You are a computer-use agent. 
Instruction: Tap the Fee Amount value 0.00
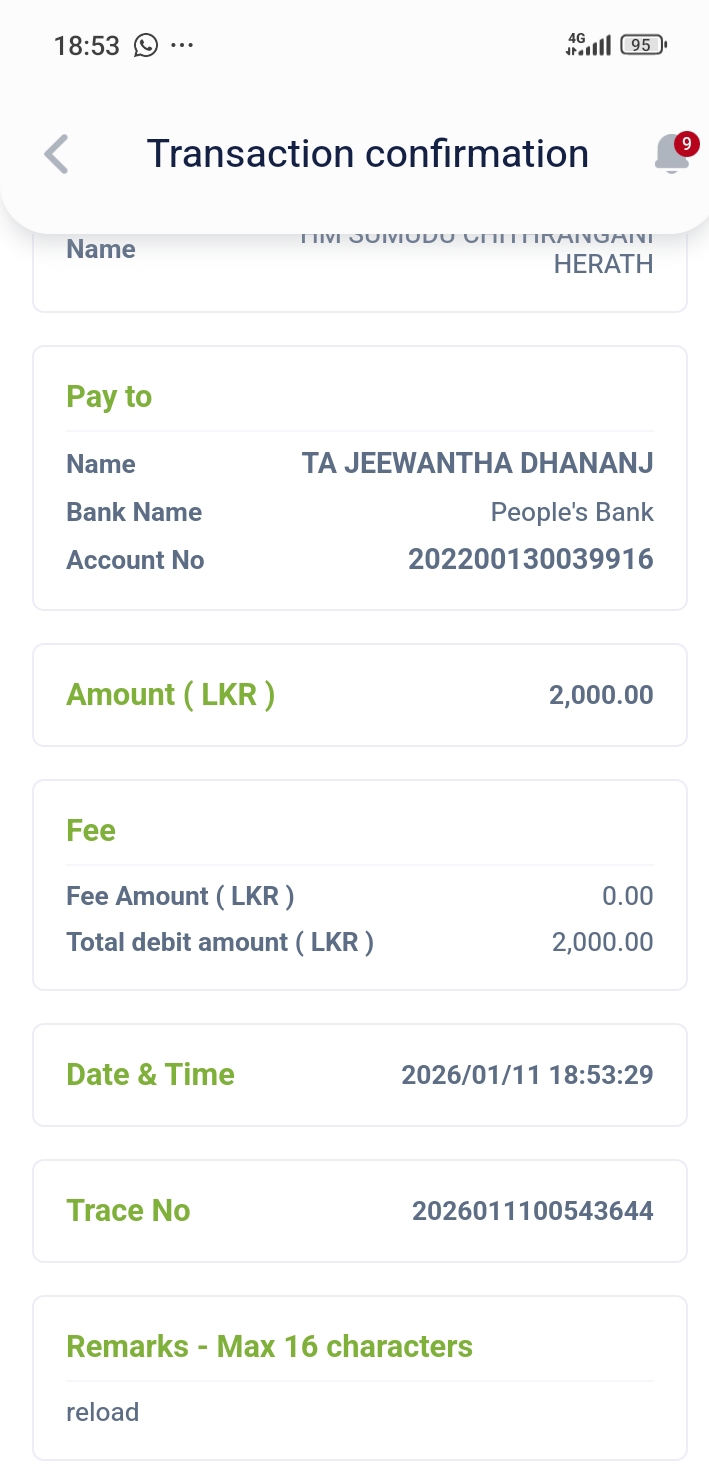pyautogui.click(x=627, y=896)
